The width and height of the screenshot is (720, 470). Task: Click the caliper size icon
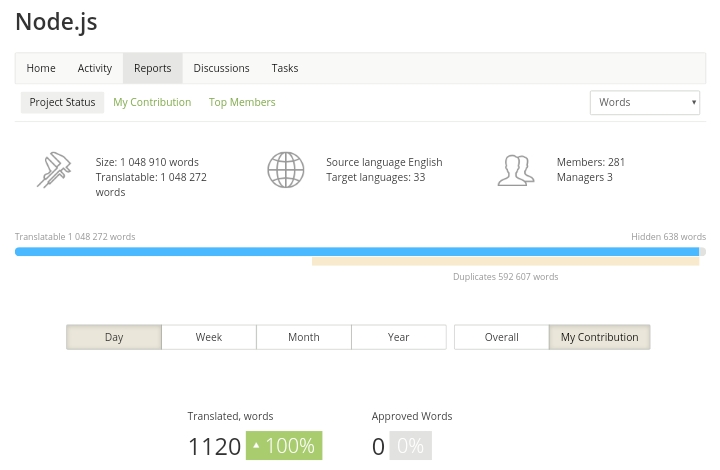click(54, 170)
